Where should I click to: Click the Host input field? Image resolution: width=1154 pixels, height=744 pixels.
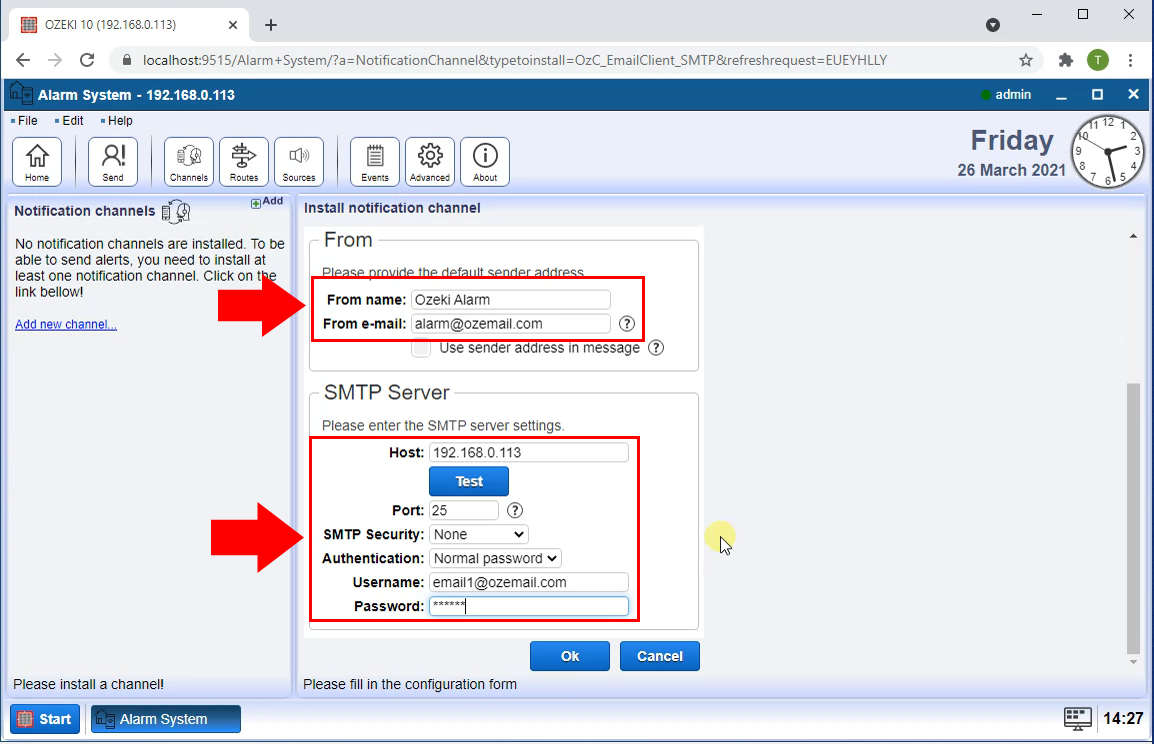point(528,453)
